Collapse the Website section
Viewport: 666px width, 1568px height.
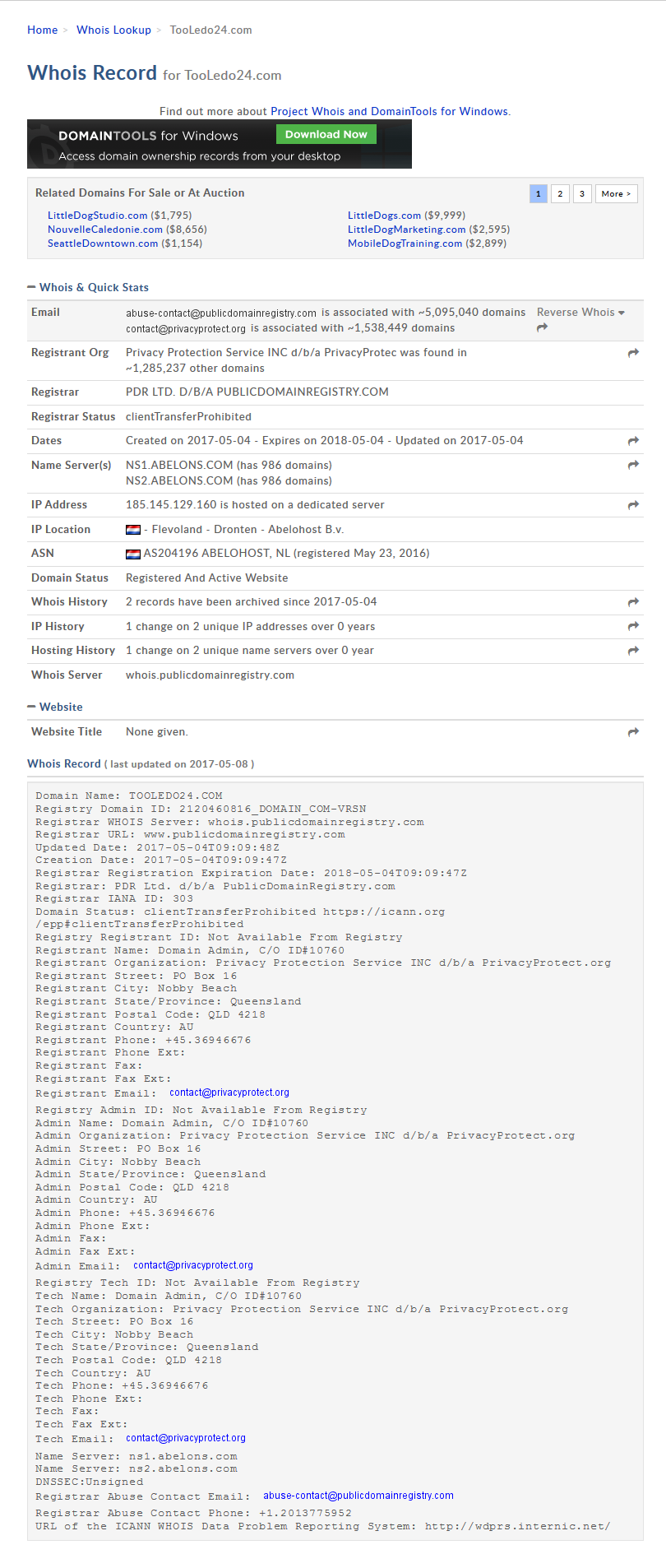click(31, 707)
